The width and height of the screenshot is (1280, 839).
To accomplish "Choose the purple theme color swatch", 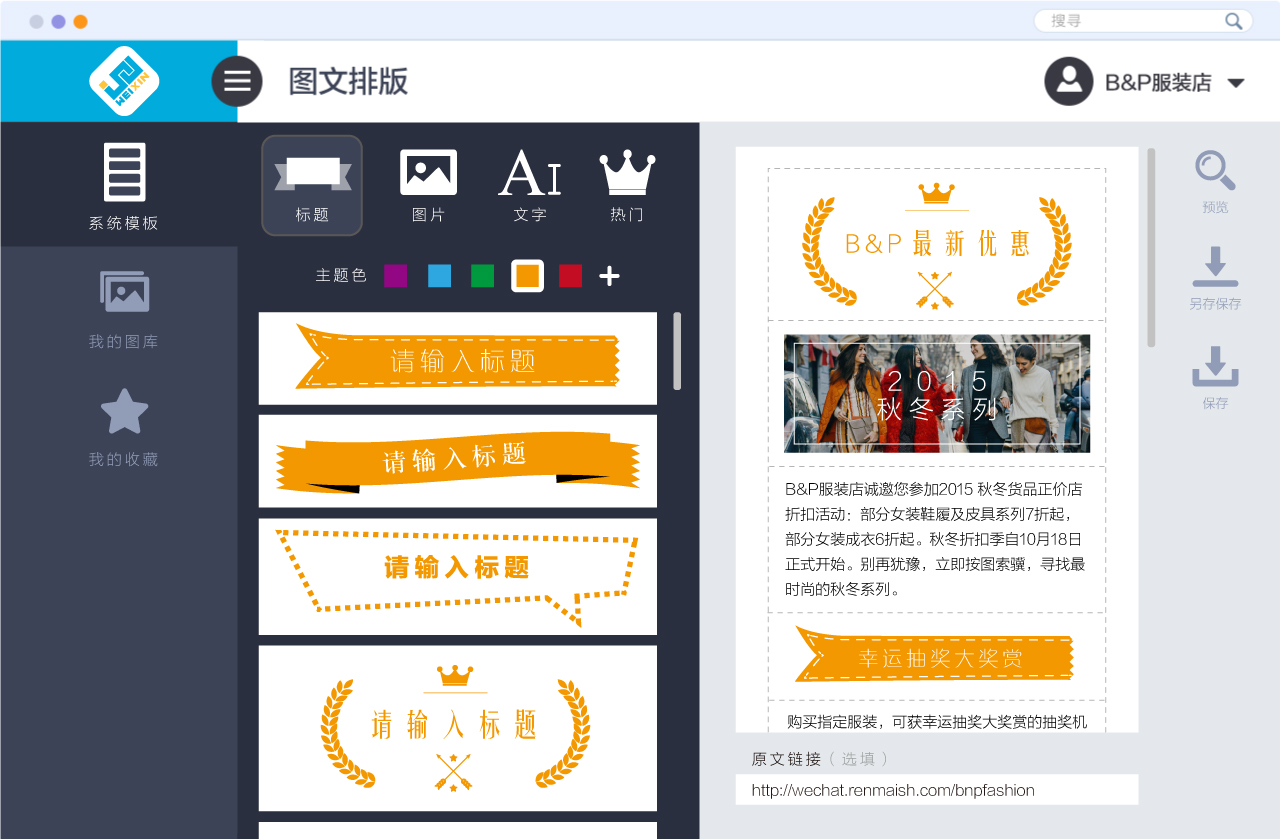I will [x=396, y=276].
